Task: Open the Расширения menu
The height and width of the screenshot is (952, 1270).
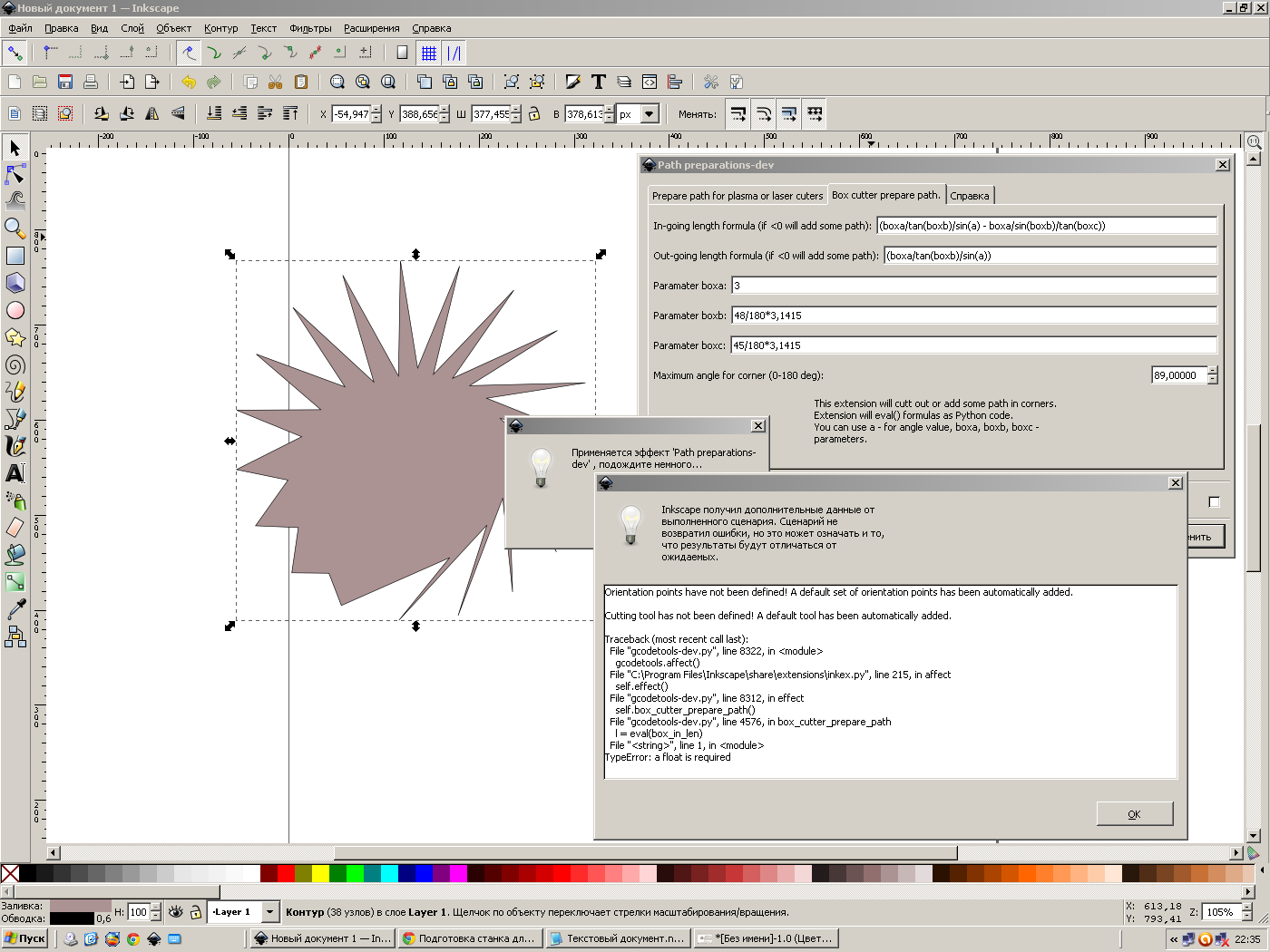Action: (x=371, y=28)
